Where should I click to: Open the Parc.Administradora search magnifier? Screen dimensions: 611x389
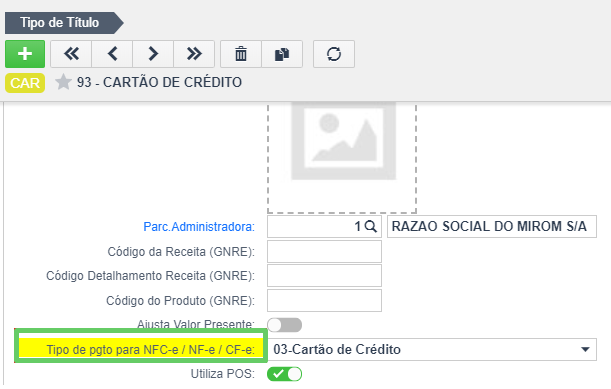click(371, 226)
